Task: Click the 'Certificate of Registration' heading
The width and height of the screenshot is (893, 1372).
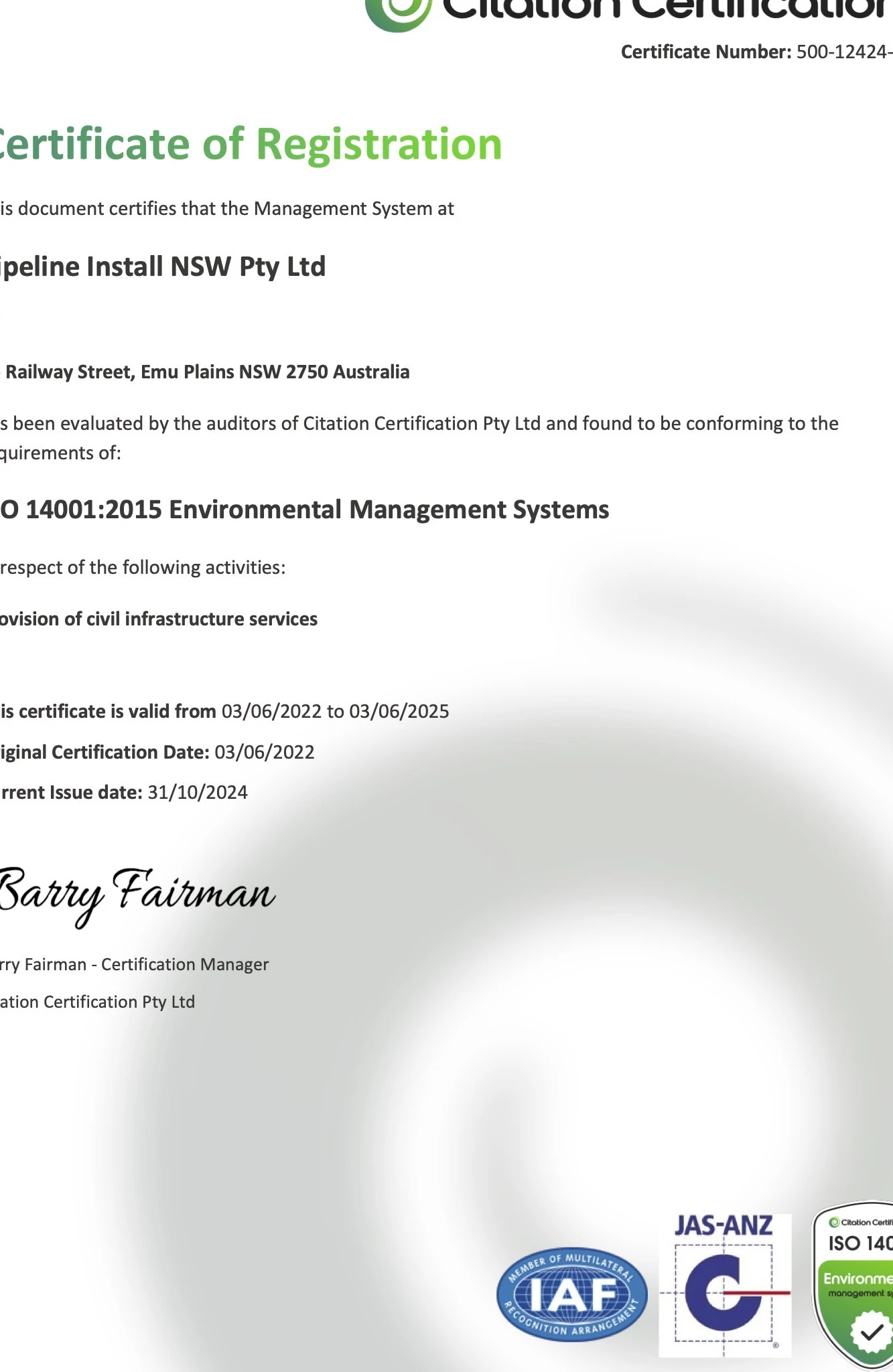Action: click(x=251, y=144)
